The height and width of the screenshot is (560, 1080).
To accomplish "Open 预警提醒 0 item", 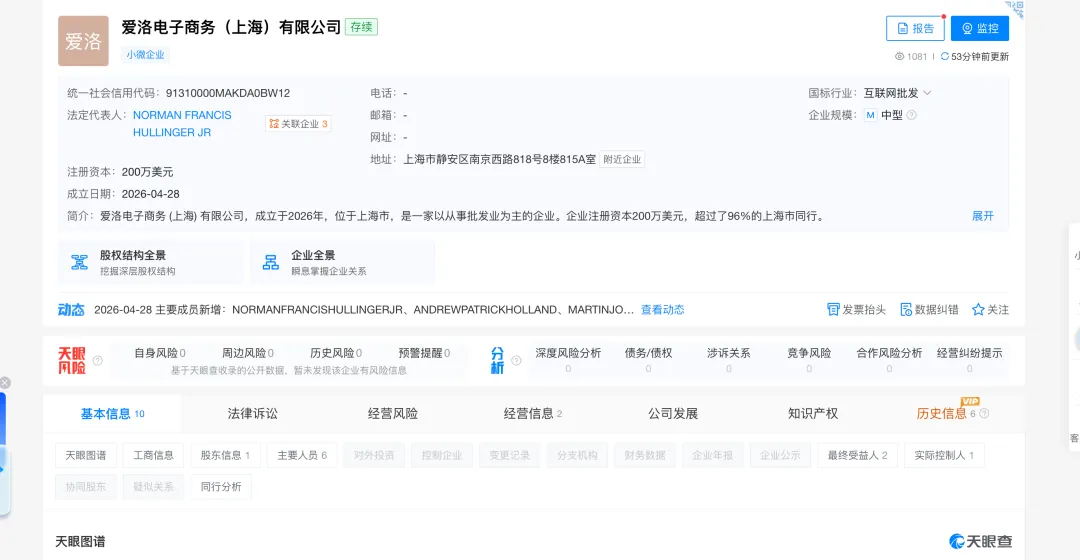I will [424, 353].
